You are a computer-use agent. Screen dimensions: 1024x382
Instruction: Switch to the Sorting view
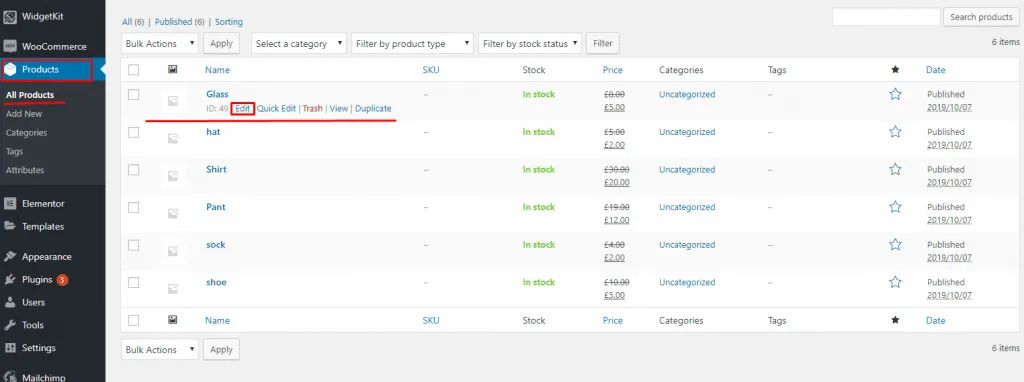(x=229, y=22)
